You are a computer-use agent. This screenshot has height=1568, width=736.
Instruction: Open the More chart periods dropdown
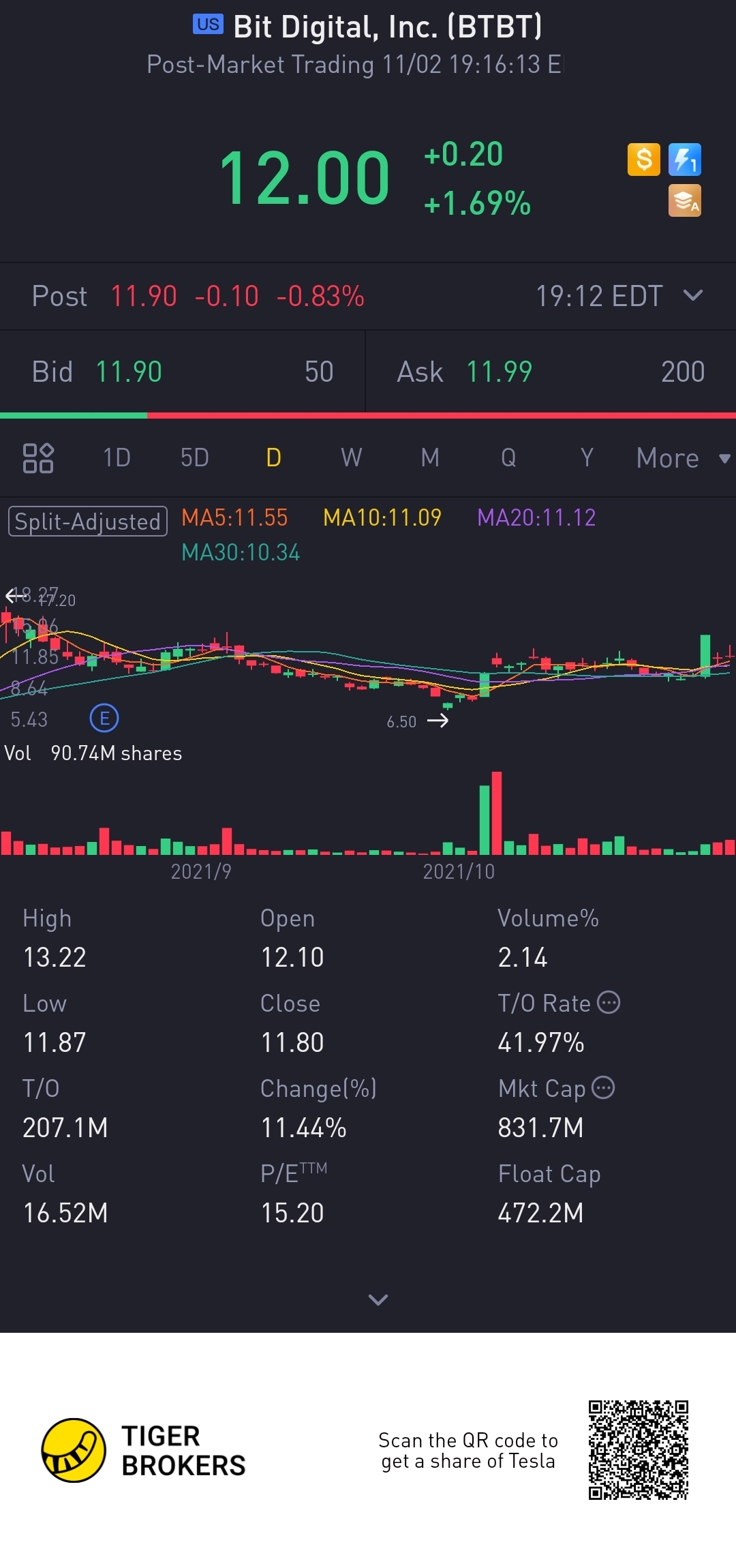pos(684,457)
